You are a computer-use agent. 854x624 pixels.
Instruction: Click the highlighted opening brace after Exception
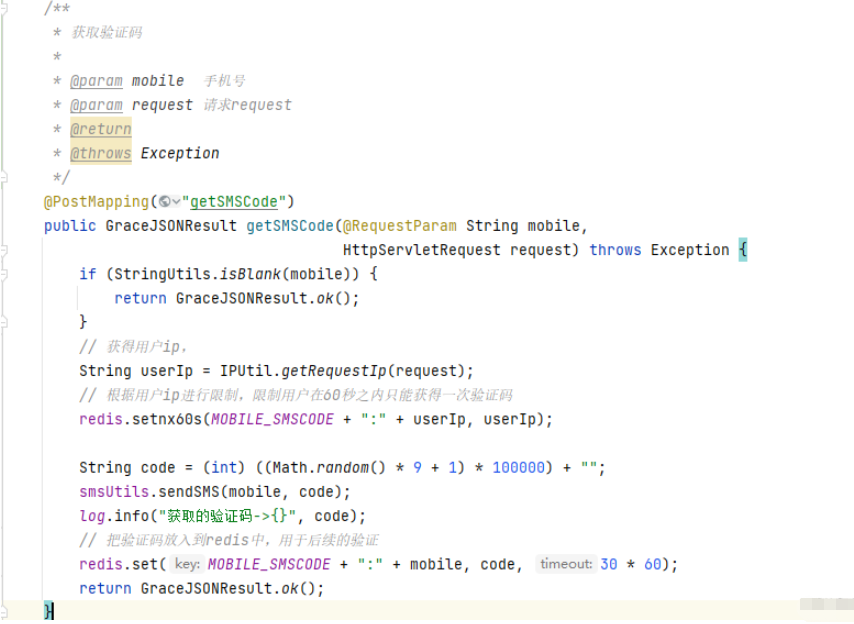click(x=743, y=250)
